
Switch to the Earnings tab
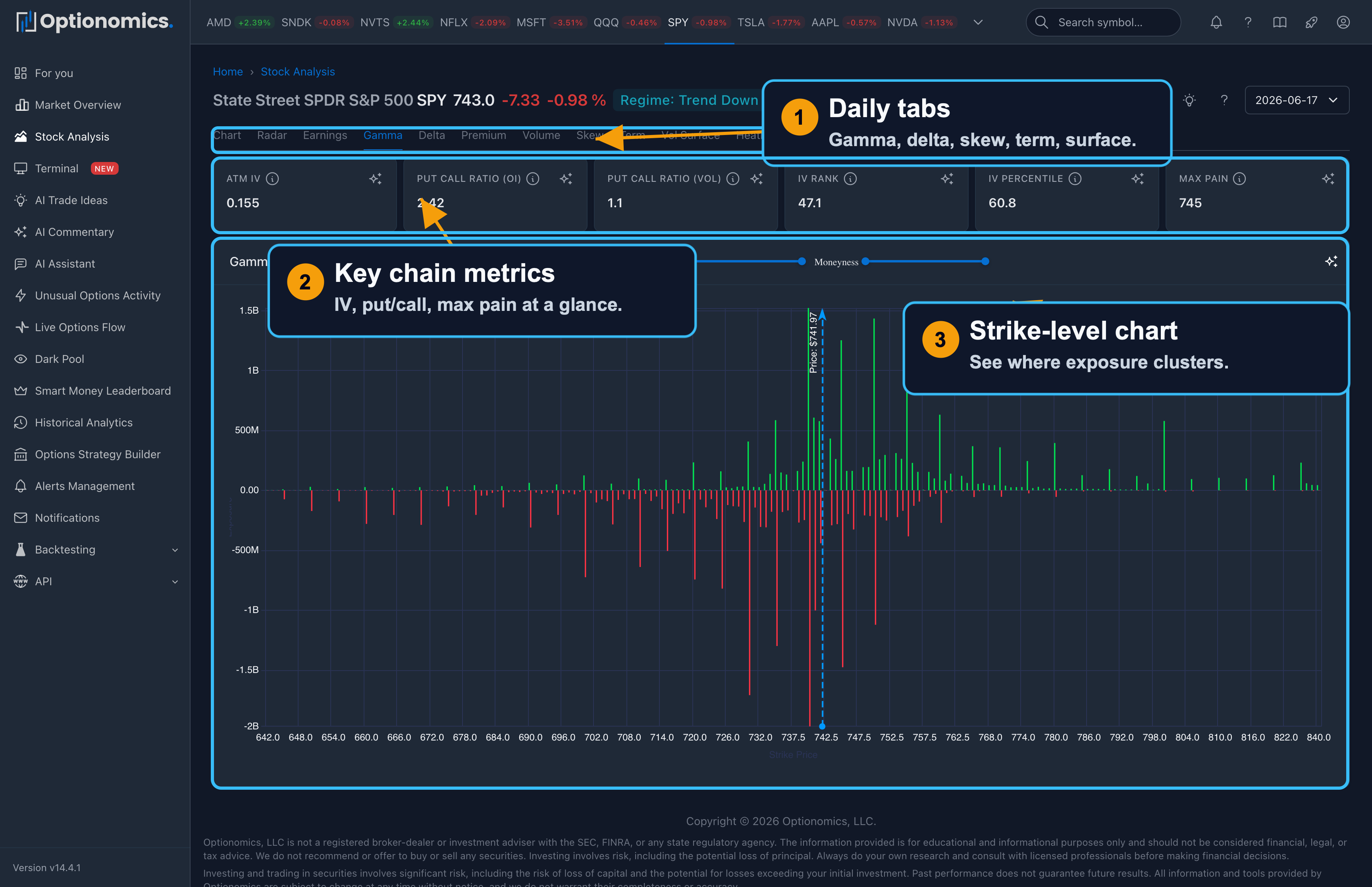click(325, 135)
